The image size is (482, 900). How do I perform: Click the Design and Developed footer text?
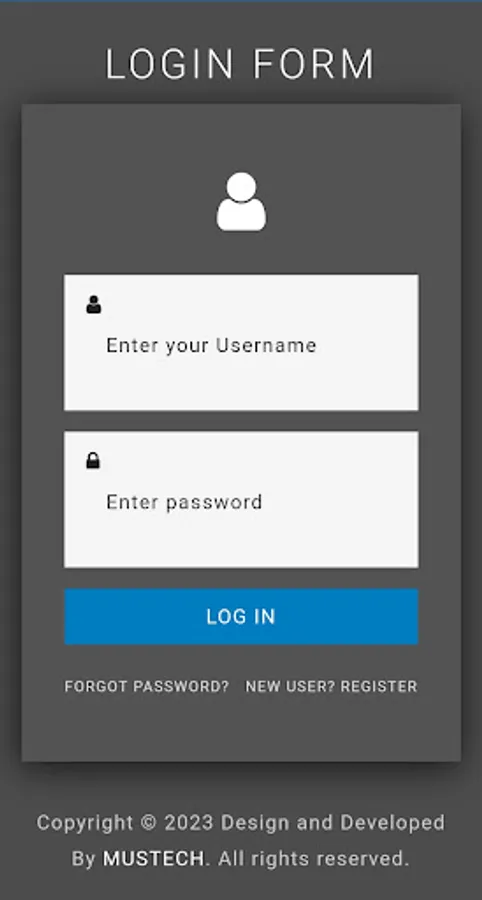333,823
